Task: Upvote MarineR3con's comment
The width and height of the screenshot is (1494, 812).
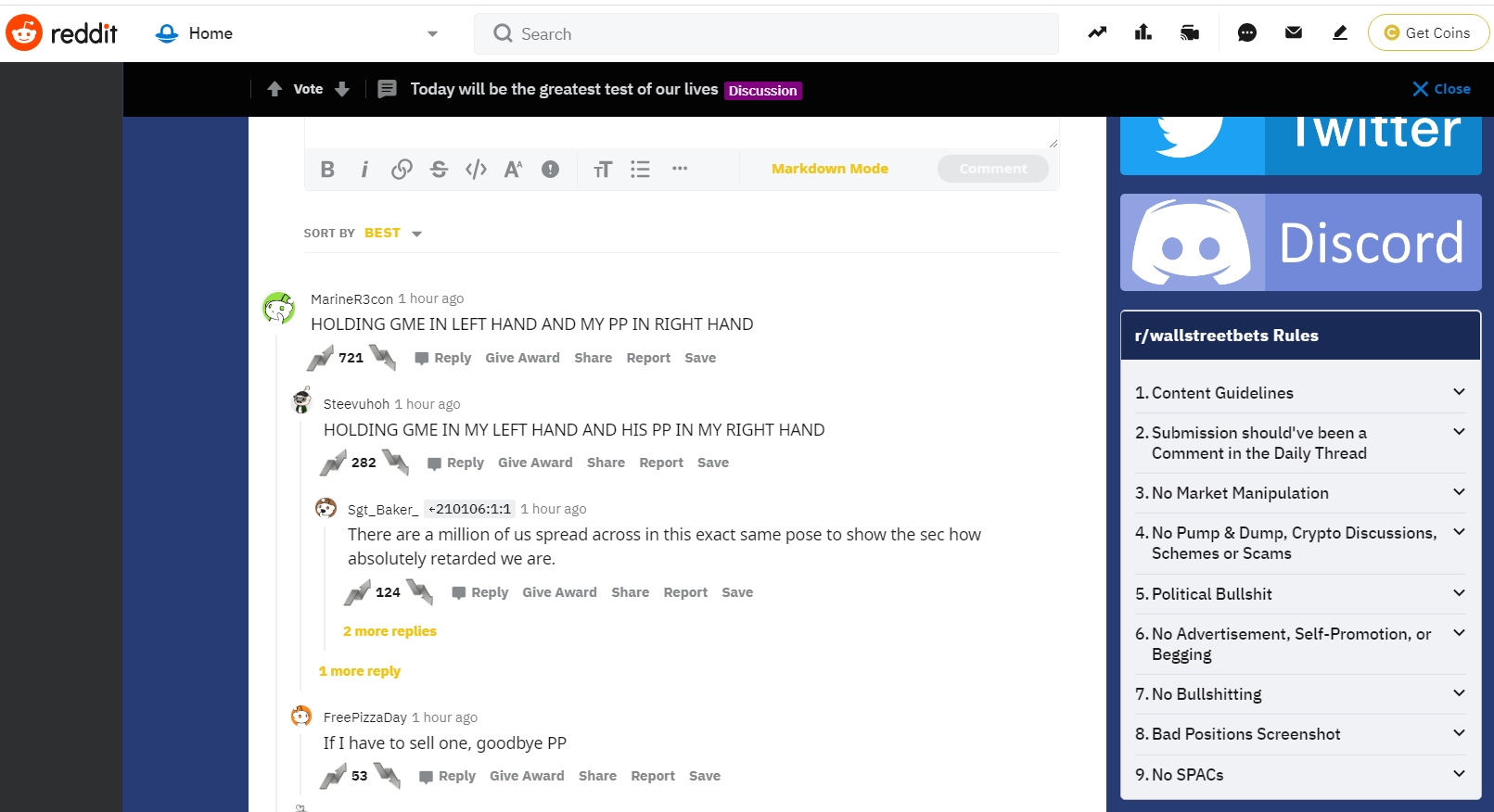Action: pyautogui.click(x=321, y=357)
